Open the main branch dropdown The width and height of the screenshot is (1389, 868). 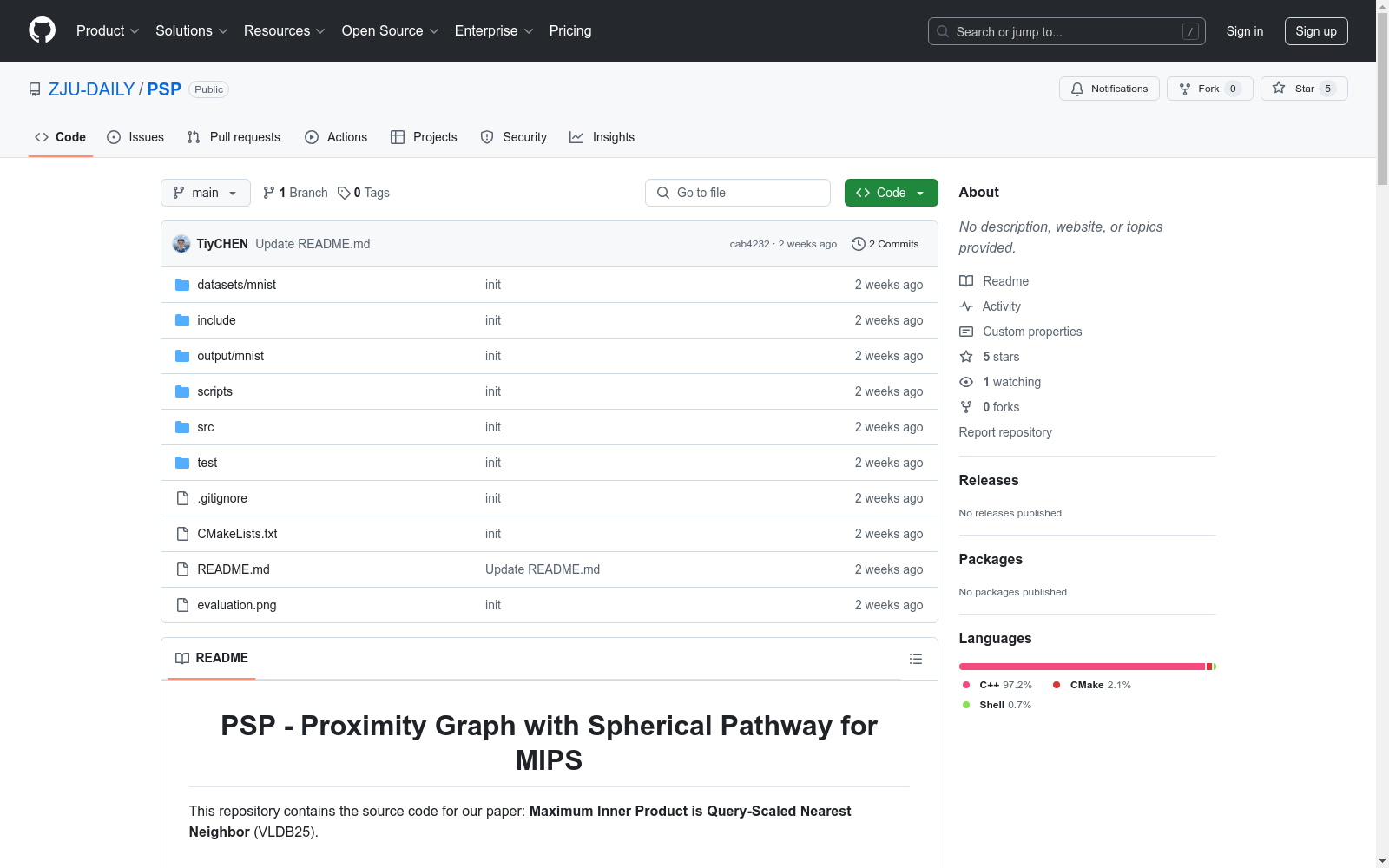(206, 193)
